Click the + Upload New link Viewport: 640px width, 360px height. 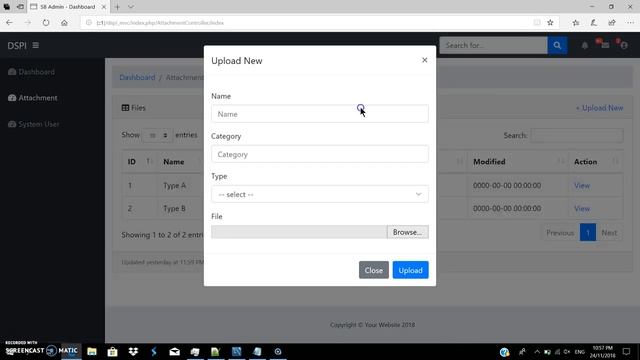point(599,108)
